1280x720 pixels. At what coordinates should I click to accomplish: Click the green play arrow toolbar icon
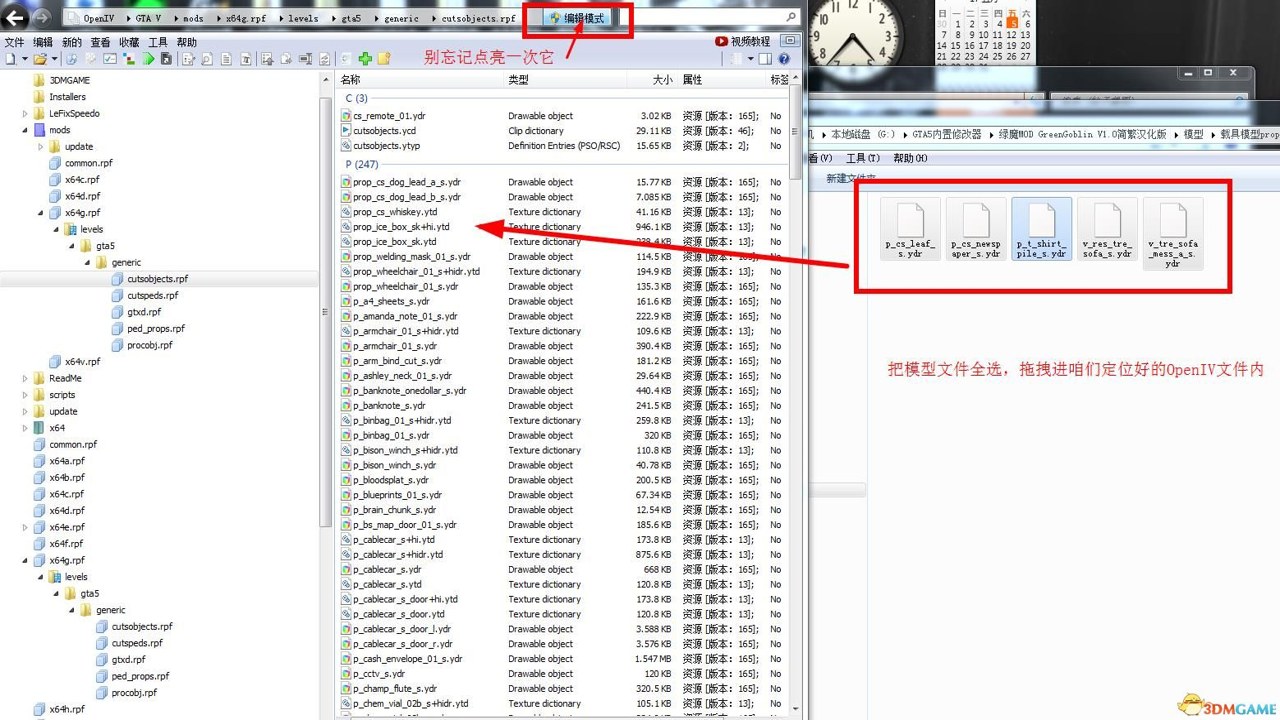coord(149,59)
